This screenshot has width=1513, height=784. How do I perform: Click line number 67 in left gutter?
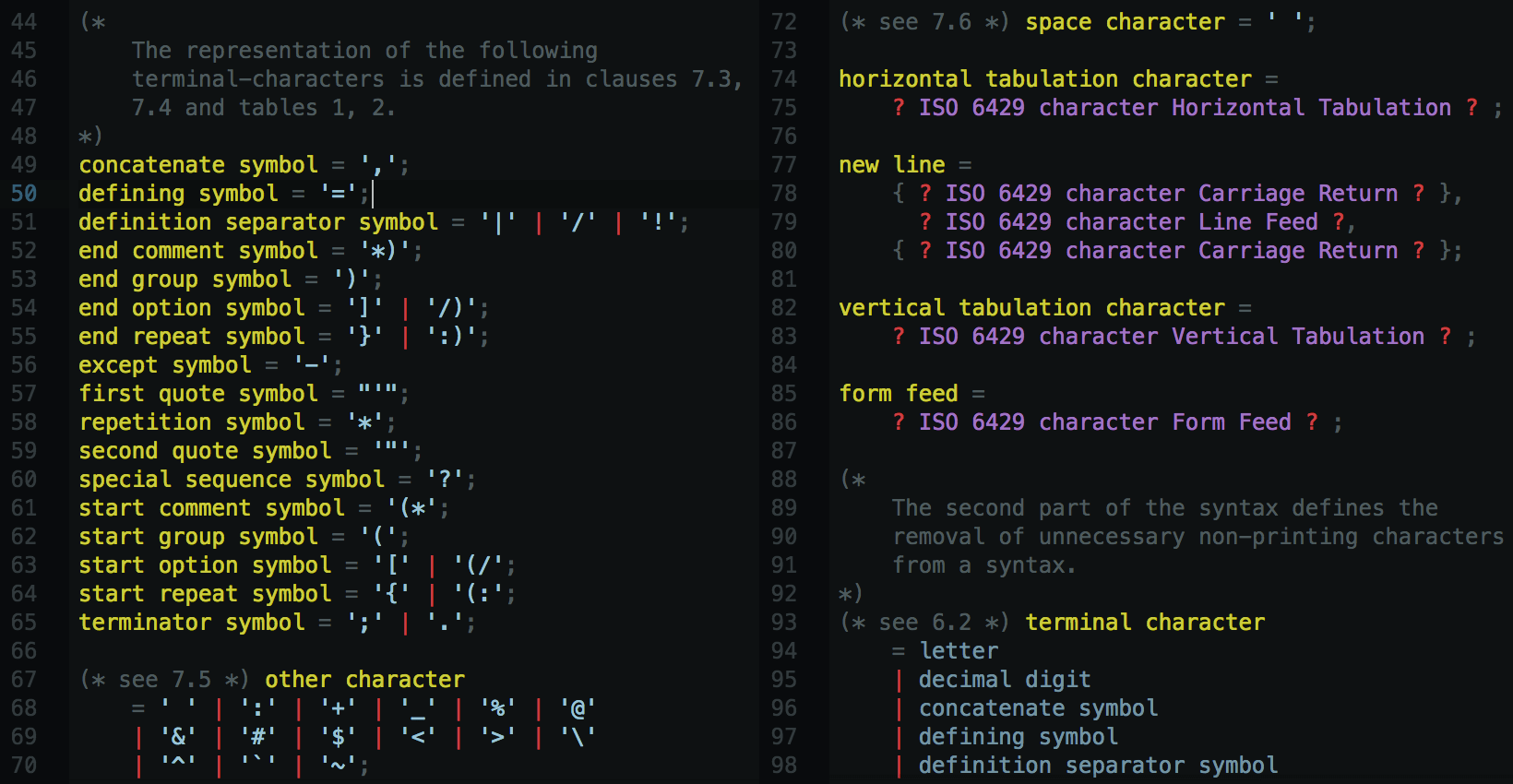pos(24,679)
